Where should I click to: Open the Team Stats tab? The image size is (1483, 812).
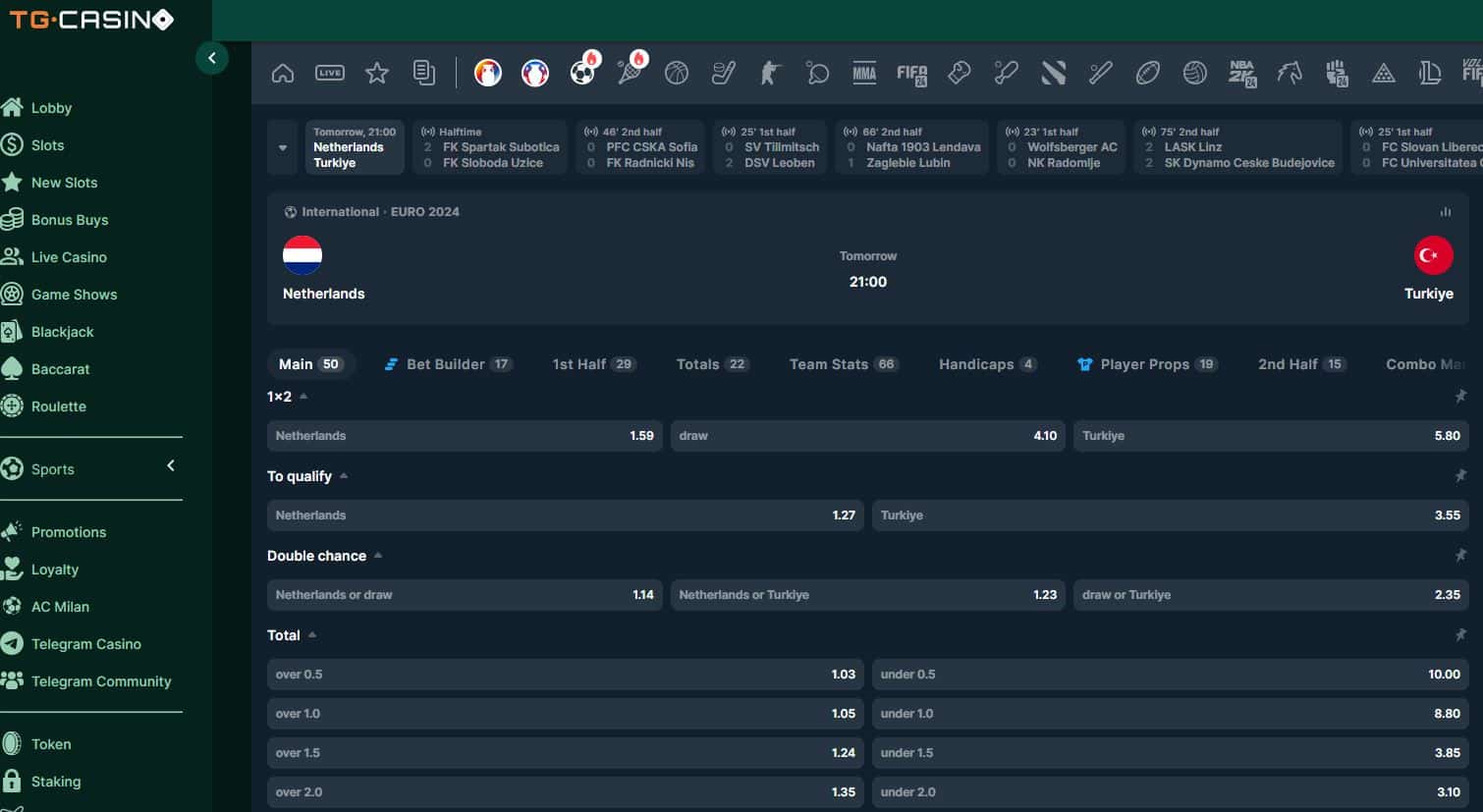click(844, 364)
